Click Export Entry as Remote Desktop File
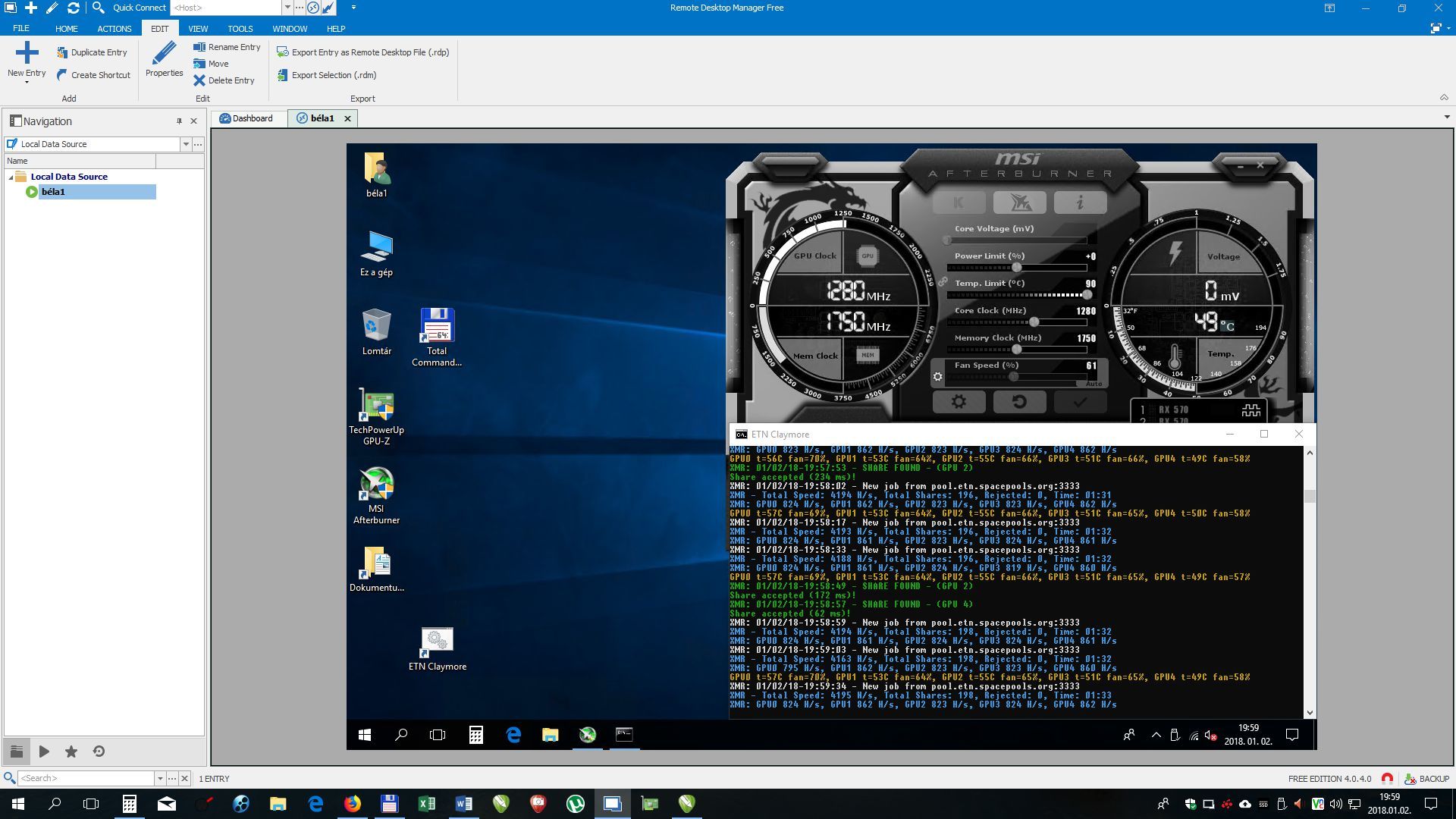The width and height of the screenshot is (1456, 819). (x=363, y=52)
